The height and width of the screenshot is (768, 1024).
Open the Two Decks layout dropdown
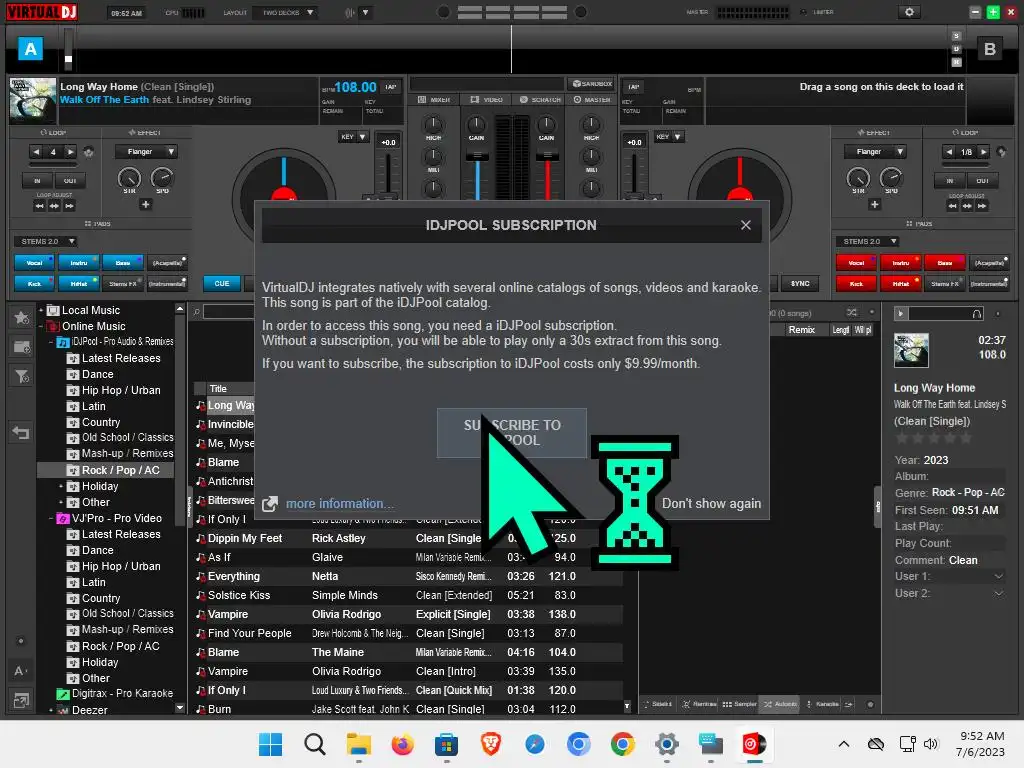[x=287, y=12]
